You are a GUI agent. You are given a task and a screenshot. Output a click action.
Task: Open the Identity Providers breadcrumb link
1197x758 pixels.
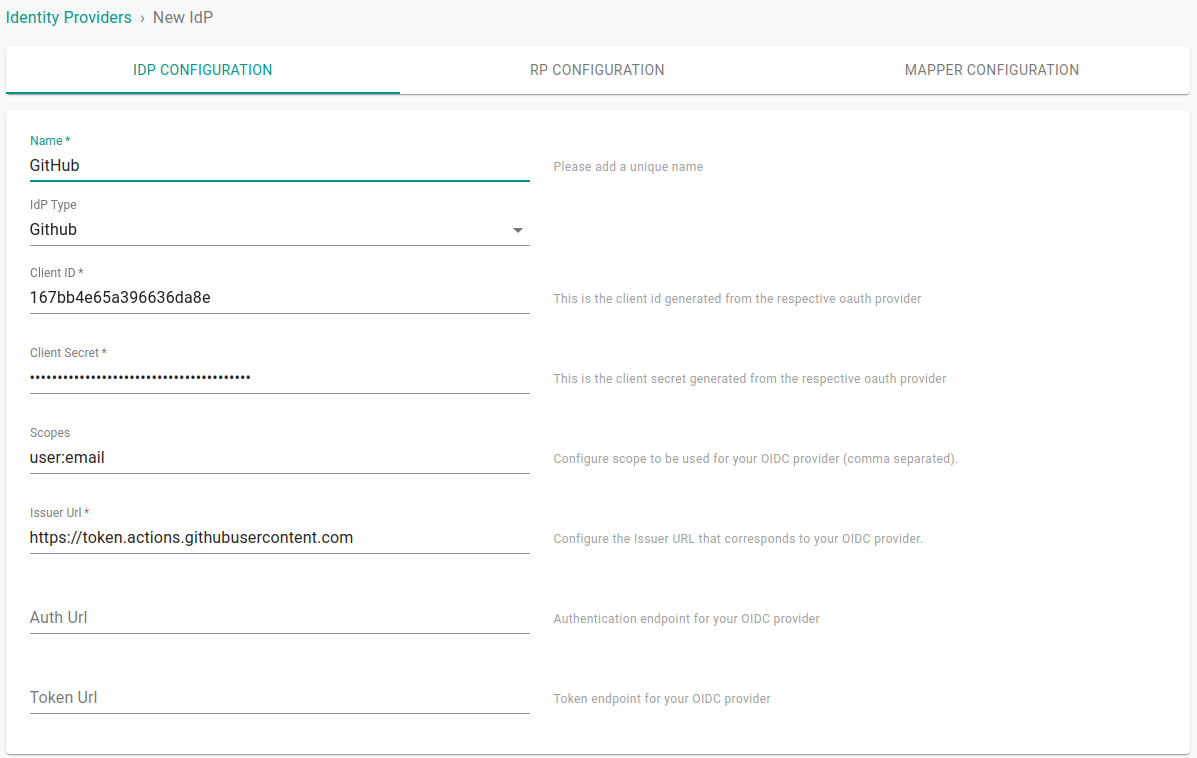pyautogui.click(x=69, y=18)
